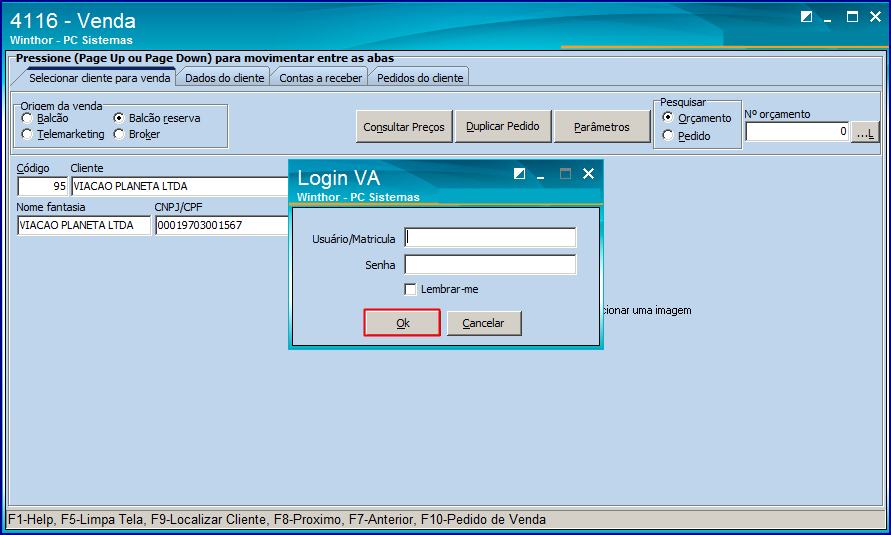Click the Usuário/Matricula label

point(353,239)
